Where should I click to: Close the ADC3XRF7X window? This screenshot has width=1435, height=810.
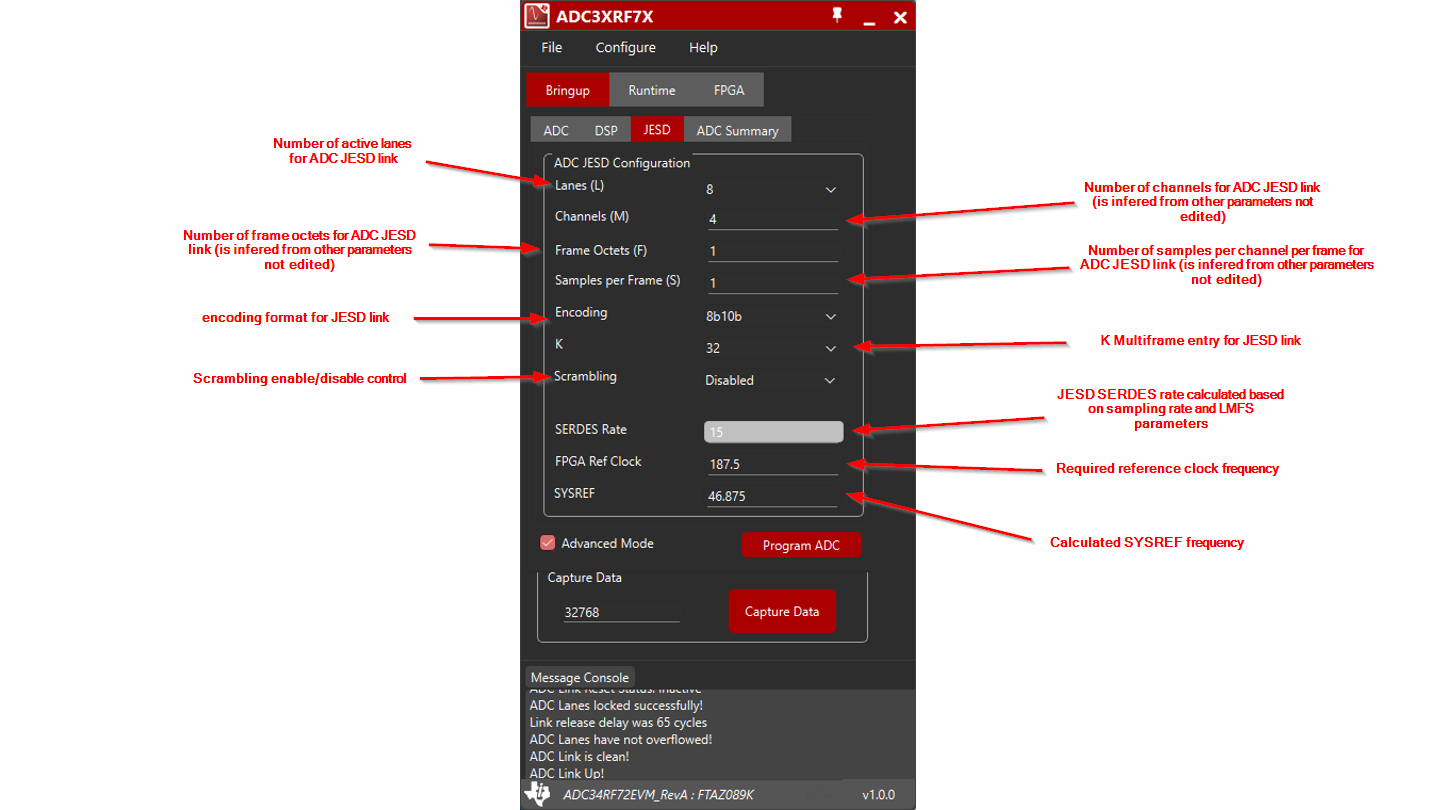[900, 17]
